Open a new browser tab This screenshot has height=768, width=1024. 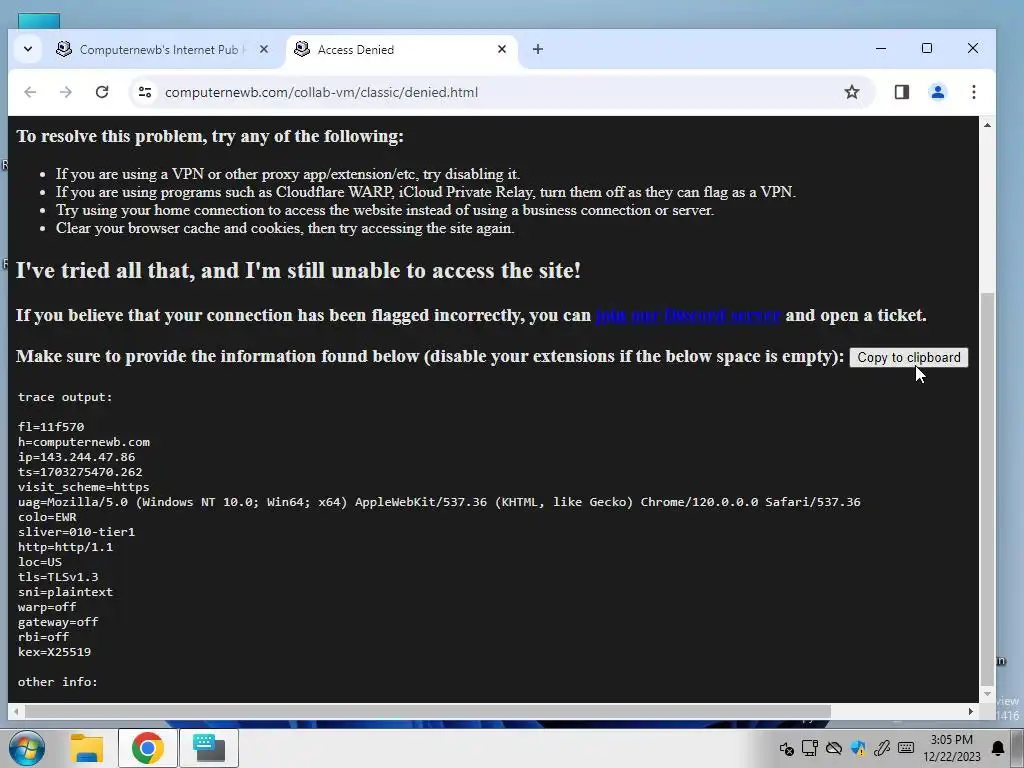(537, 49)
